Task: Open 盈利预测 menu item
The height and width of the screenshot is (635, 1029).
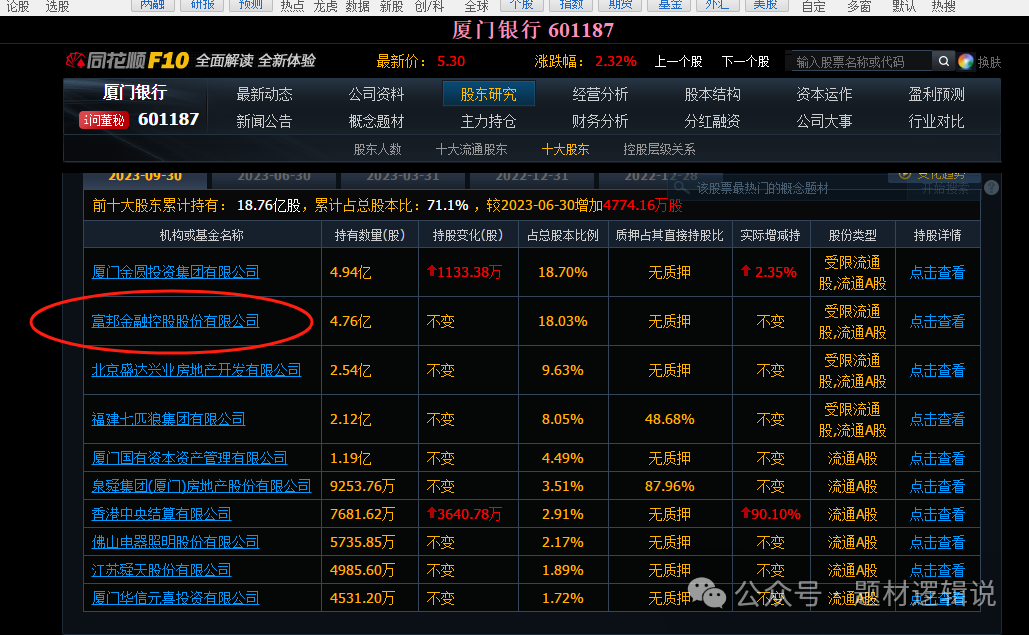Action: (x=936, y=94)
